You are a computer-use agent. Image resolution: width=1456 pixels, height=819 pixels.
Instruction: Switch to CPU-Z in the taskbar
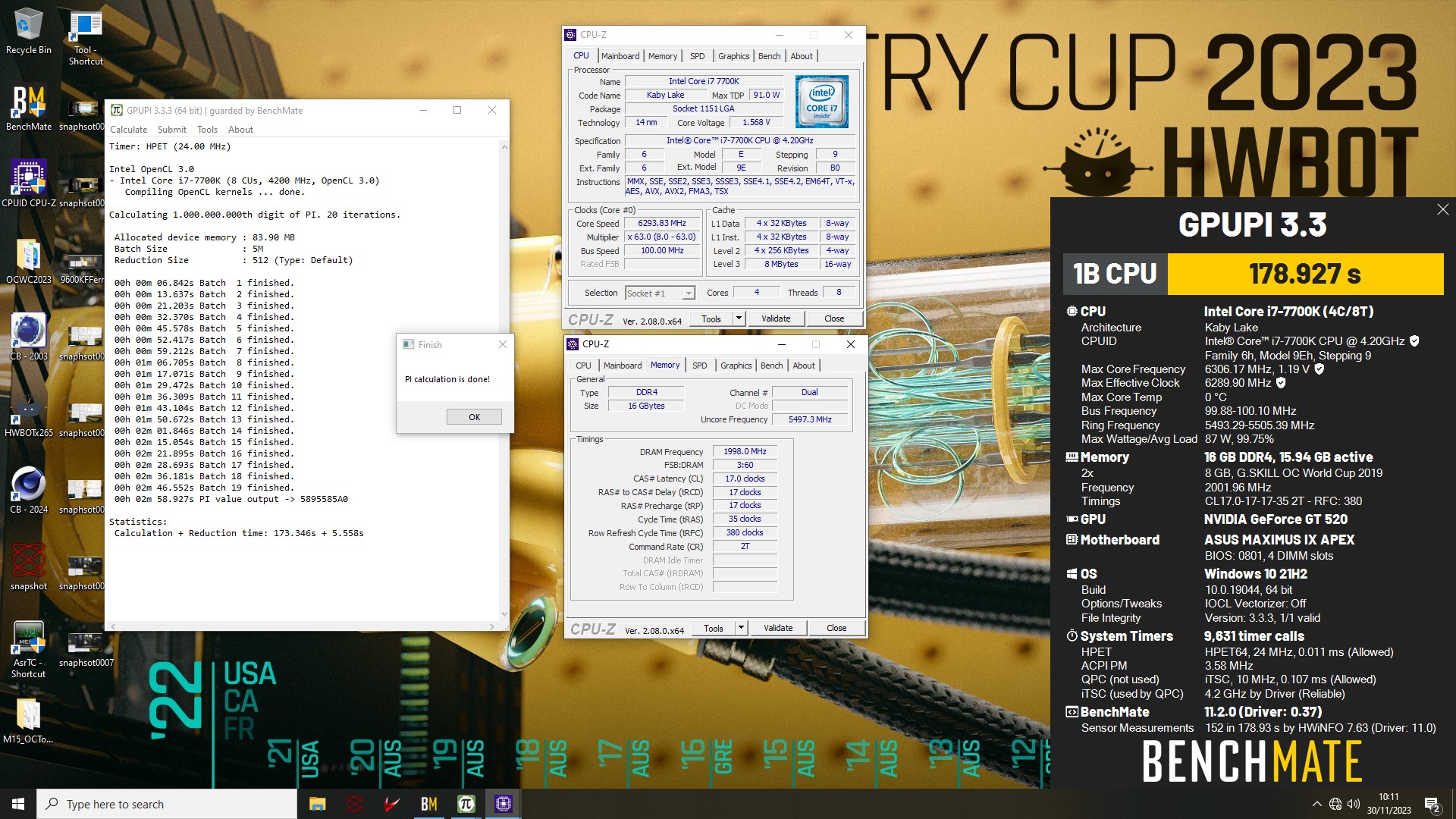coord(503,804)
